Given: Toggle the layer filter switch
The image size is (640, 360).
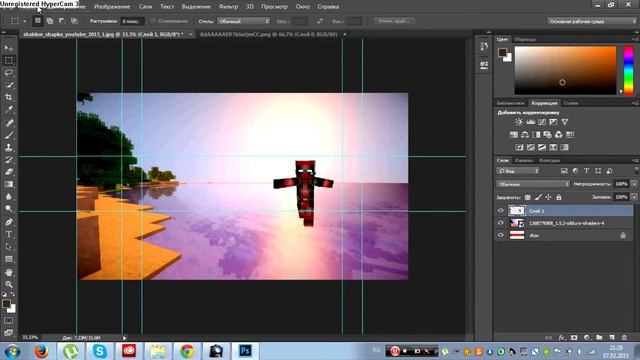Looking at the screenshot, I should coord(636,171).
